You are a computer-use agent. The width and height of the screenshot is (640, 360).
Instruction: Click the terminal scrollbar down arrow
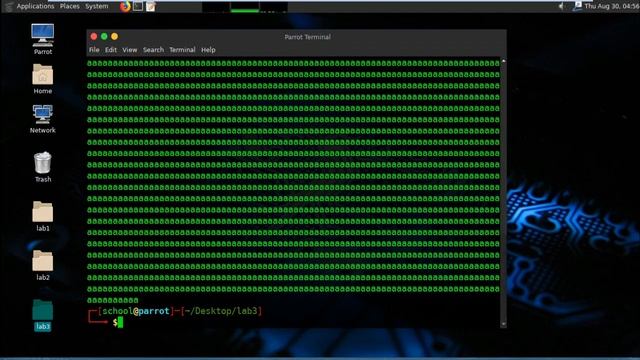point(503,324)
